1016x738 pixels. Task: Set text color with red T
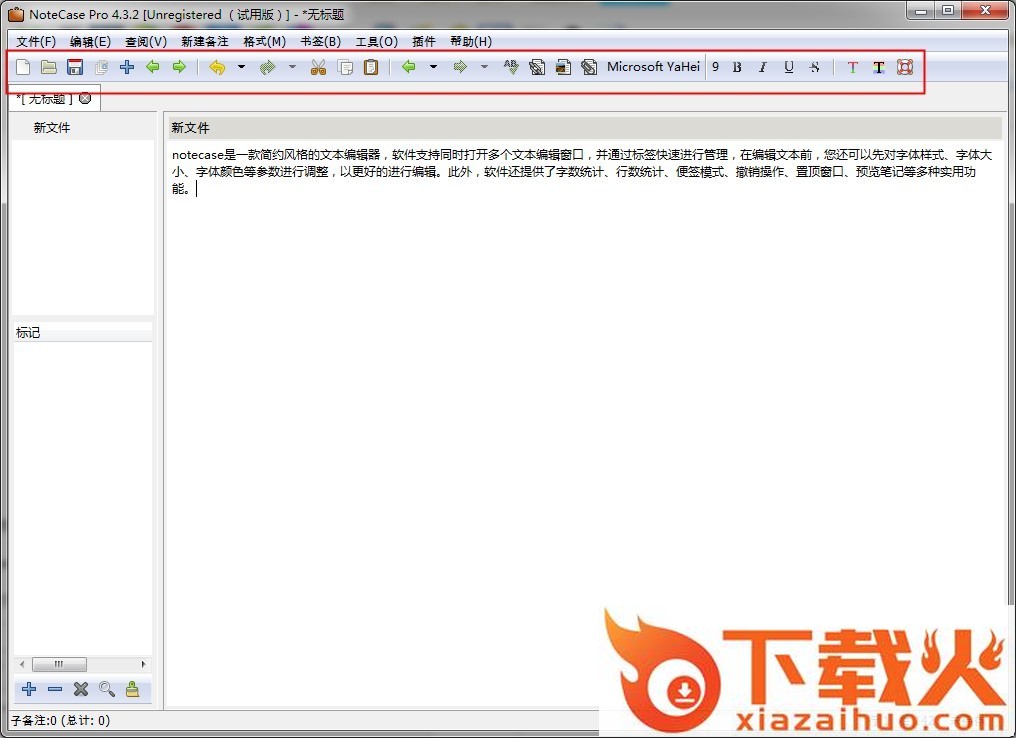click(x=853, y=67)
